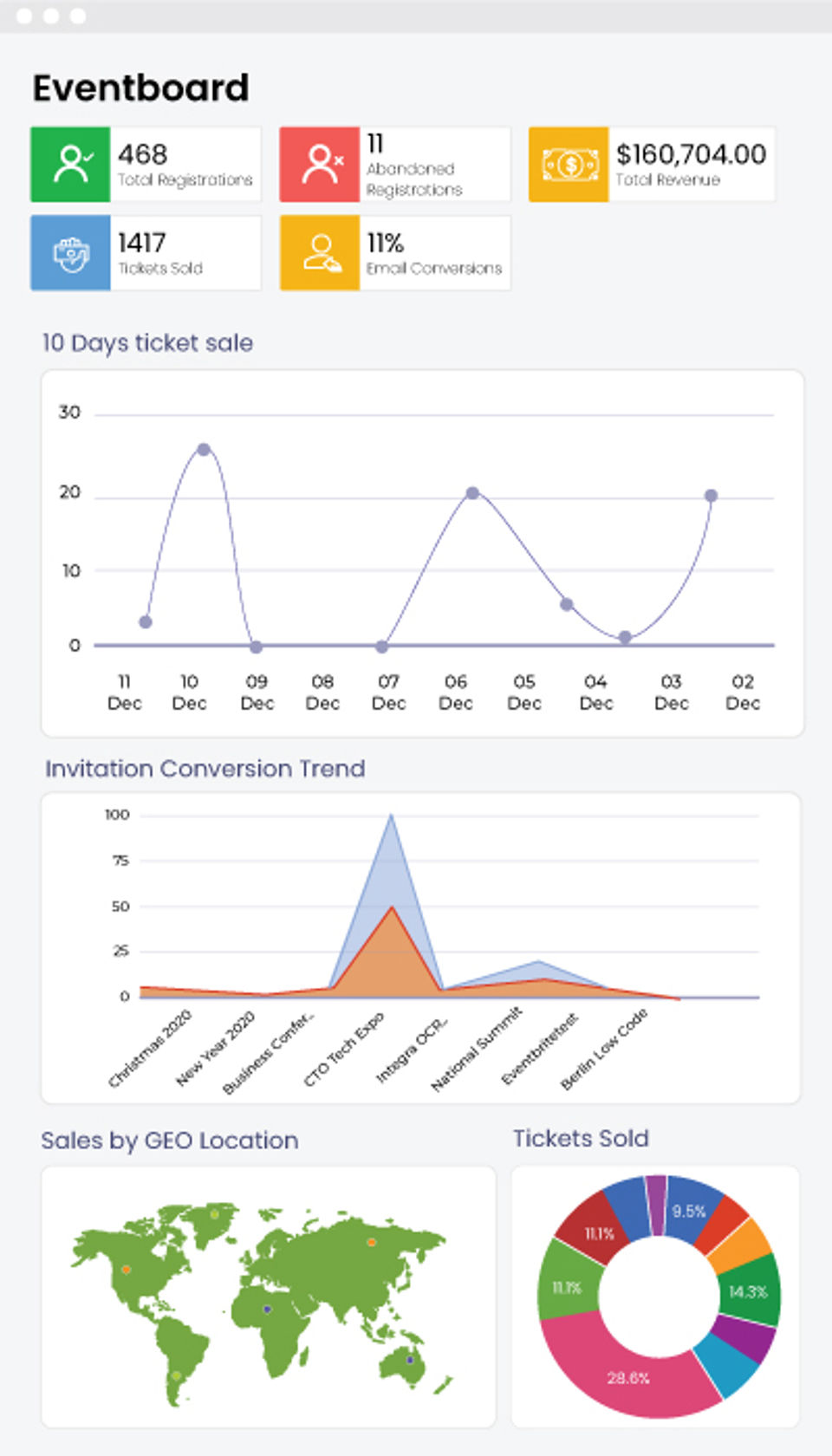Click the Australia marker on the map
832x1456 pixels.
pyautogui.click(x=410, y=1360)
